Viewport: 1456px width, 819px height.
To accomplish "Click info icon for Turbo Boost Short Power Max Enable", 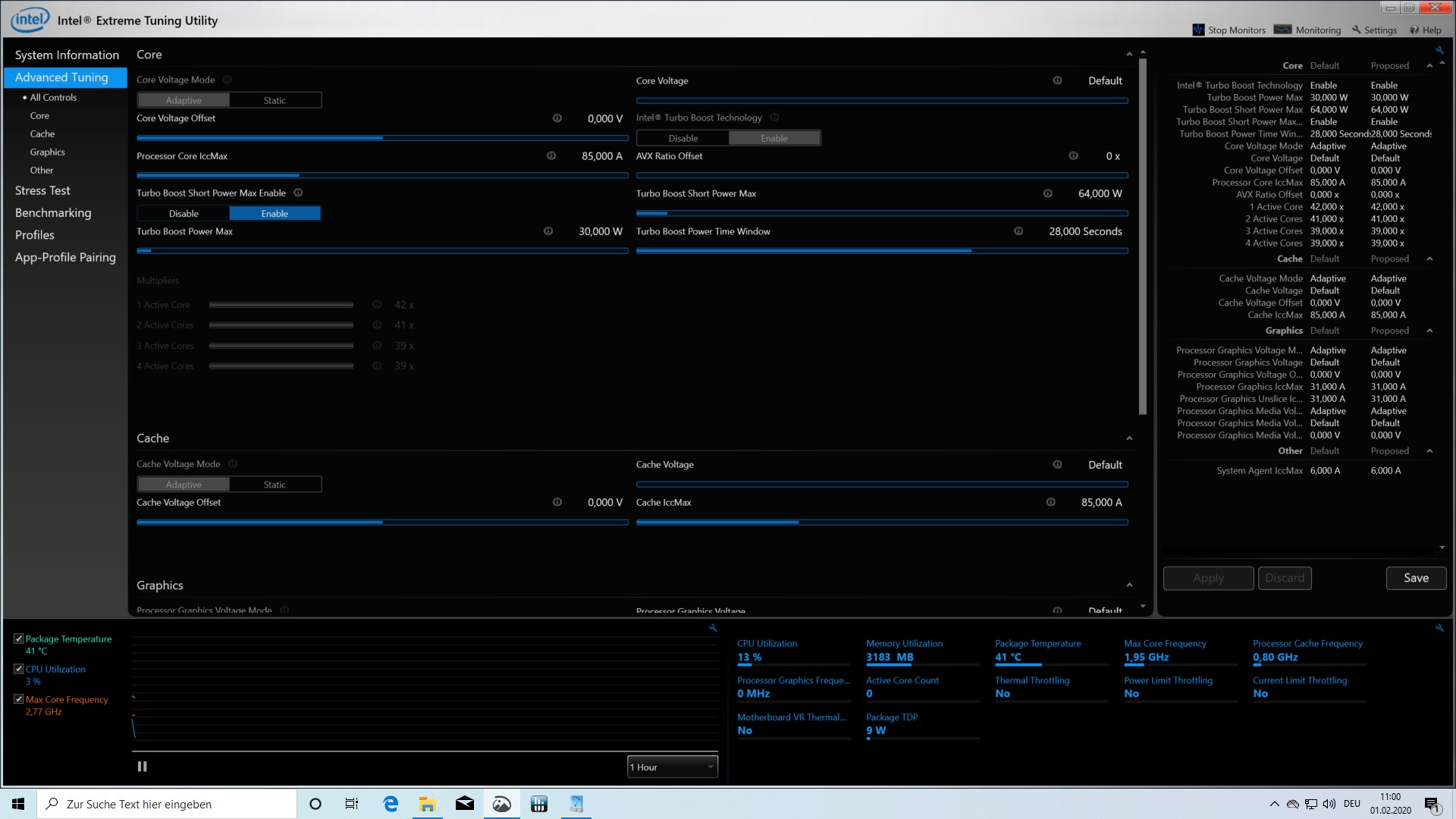I will pos(298,193).
